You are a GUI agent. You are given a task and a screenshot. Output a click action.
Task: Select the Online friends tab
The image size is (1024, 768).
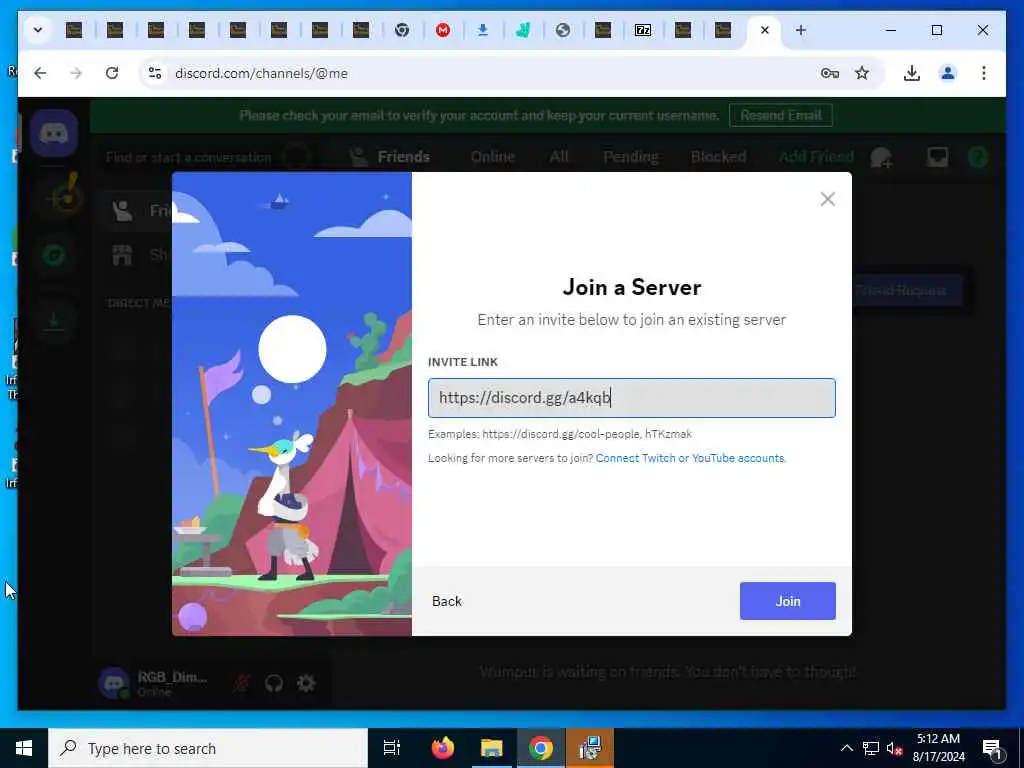pyautogui.click(x=492, y=157)
